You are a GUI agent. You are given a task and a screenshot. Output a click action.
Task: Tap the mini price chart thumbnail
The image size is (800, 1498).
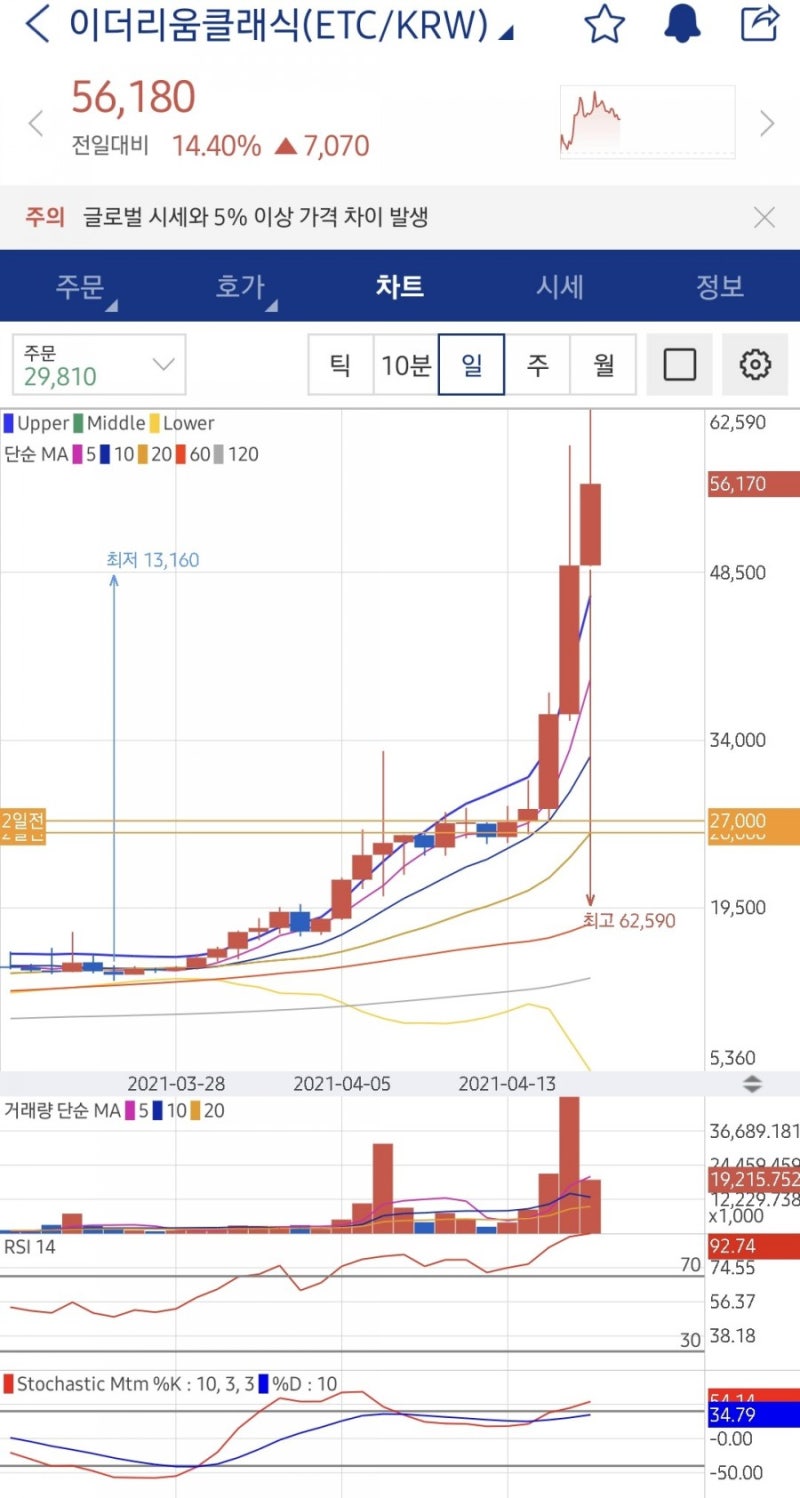pyautogui.click(x=647, y=122)
